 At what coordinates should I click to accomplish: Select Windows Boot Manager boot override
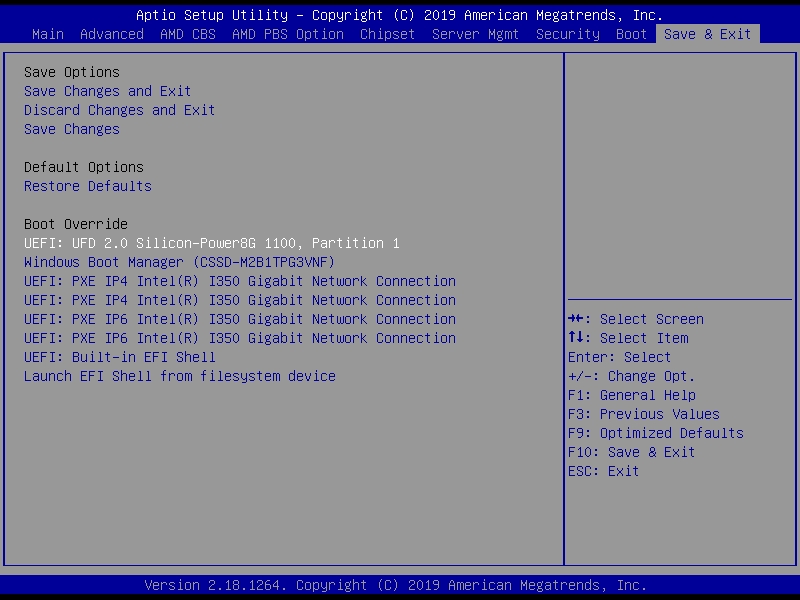[x=179, y=262]
